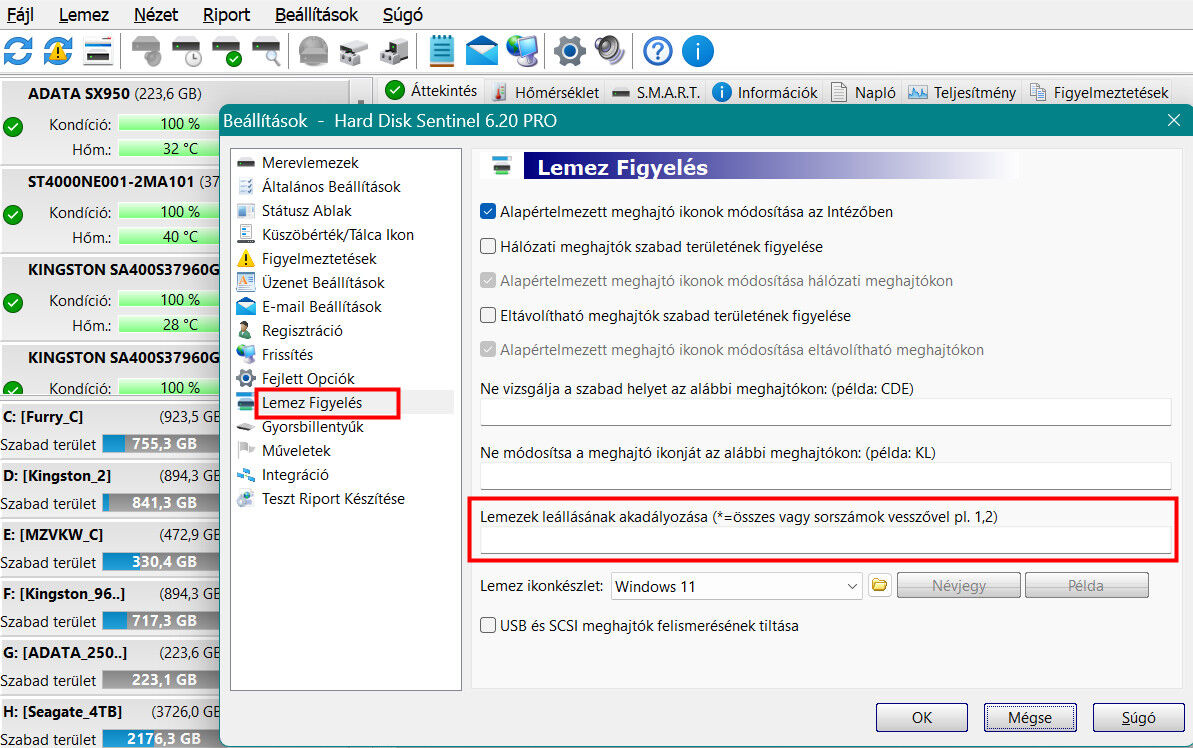Click the blue refresh arrows toolbar icon

click(x=18, y=51)
